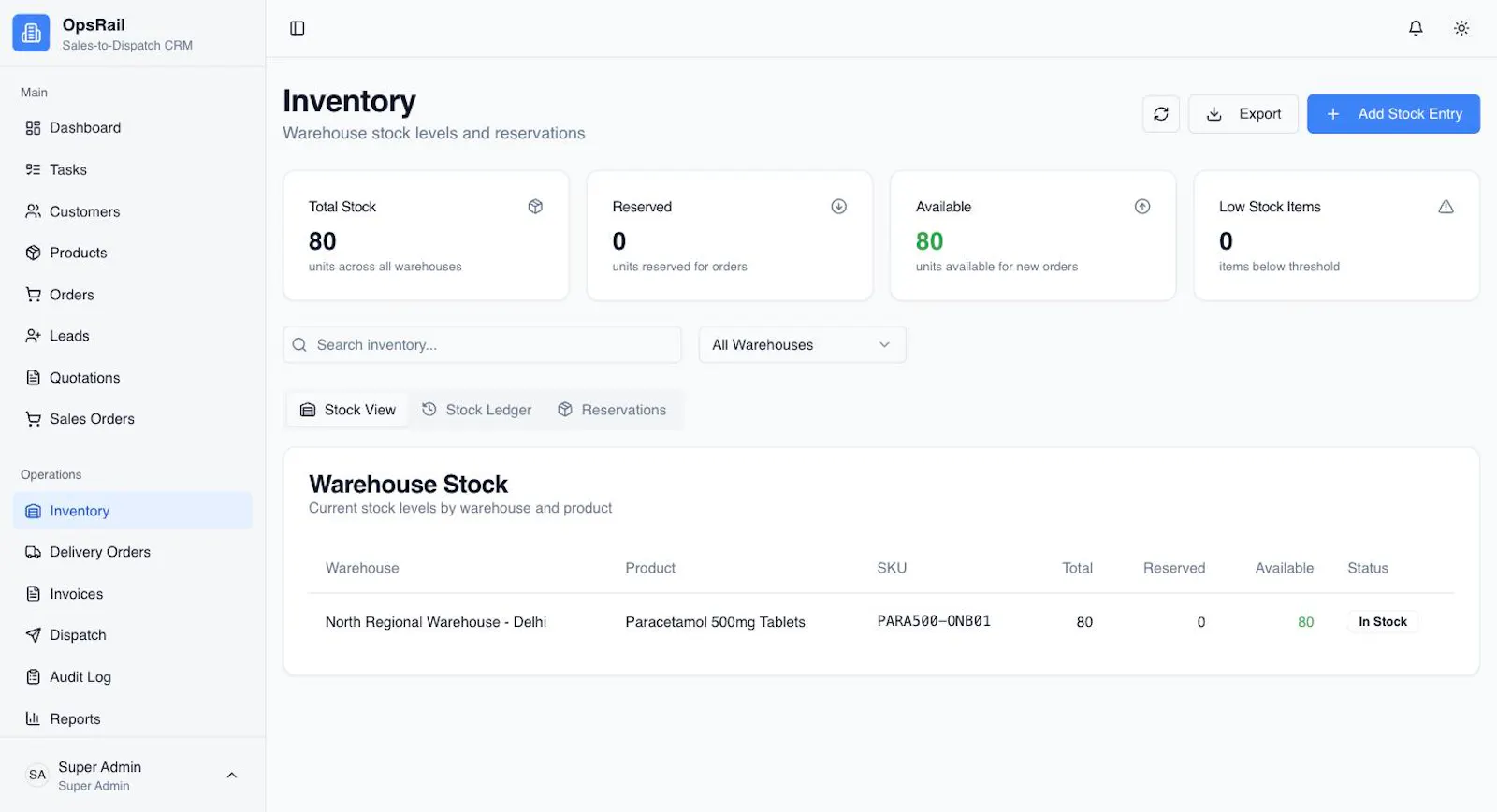Click the Total Stock box icon
This screenshot has width=1497, height=812.
535,207
